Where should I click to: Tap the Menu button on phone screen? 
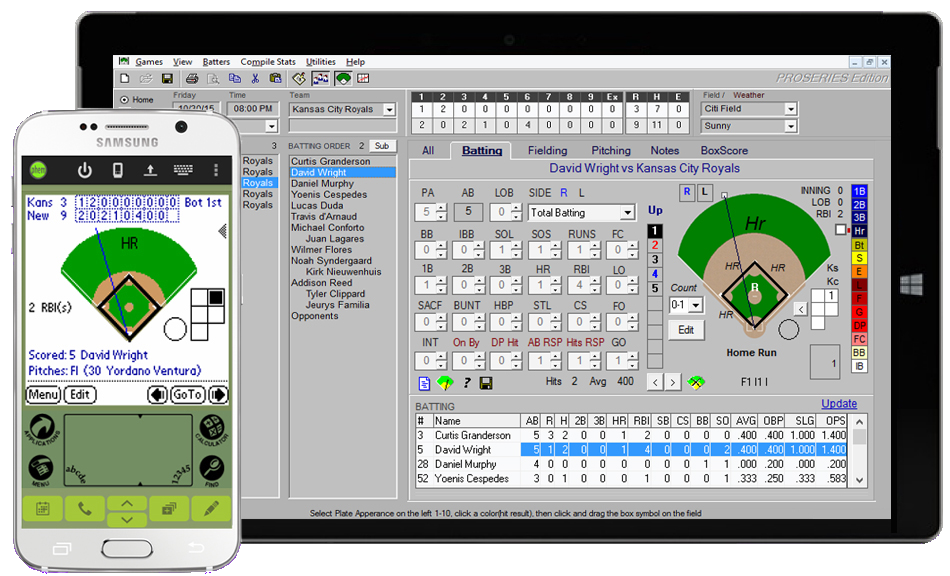pyautogui.click(x=44, y=395)
